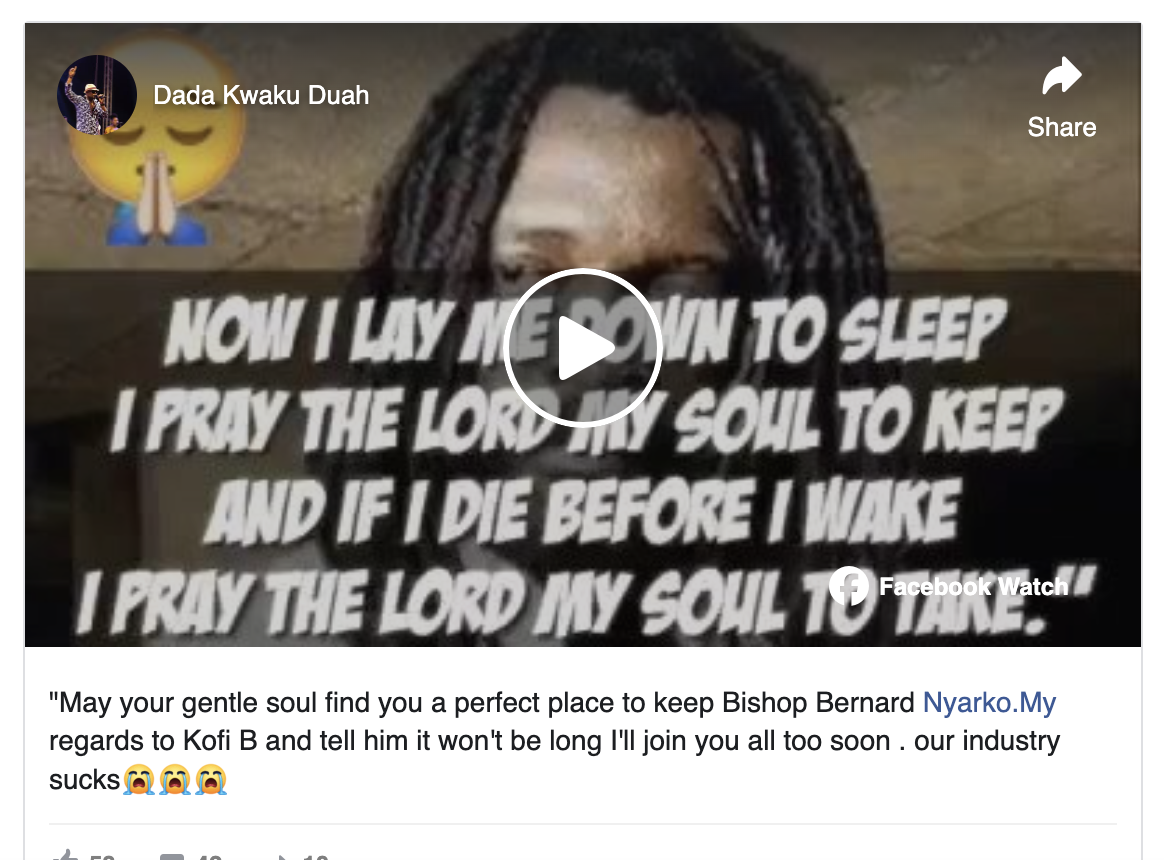Open the Dada Kwaku Duah name link
The height and width of the screenshot is (860, 1164).
[261, 95]
